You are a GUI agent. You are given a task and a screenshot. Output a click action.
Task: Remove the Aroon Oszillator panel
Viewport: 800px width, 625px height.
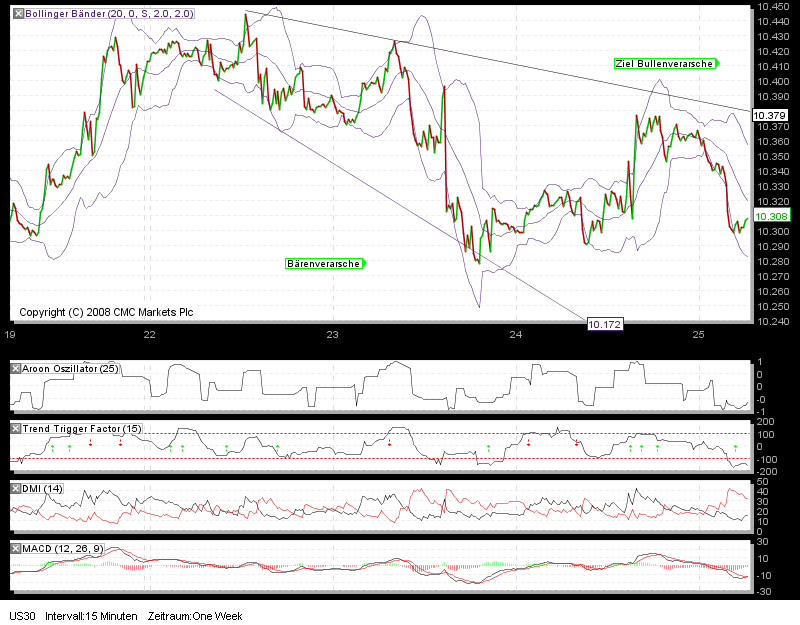coord(16,368)
